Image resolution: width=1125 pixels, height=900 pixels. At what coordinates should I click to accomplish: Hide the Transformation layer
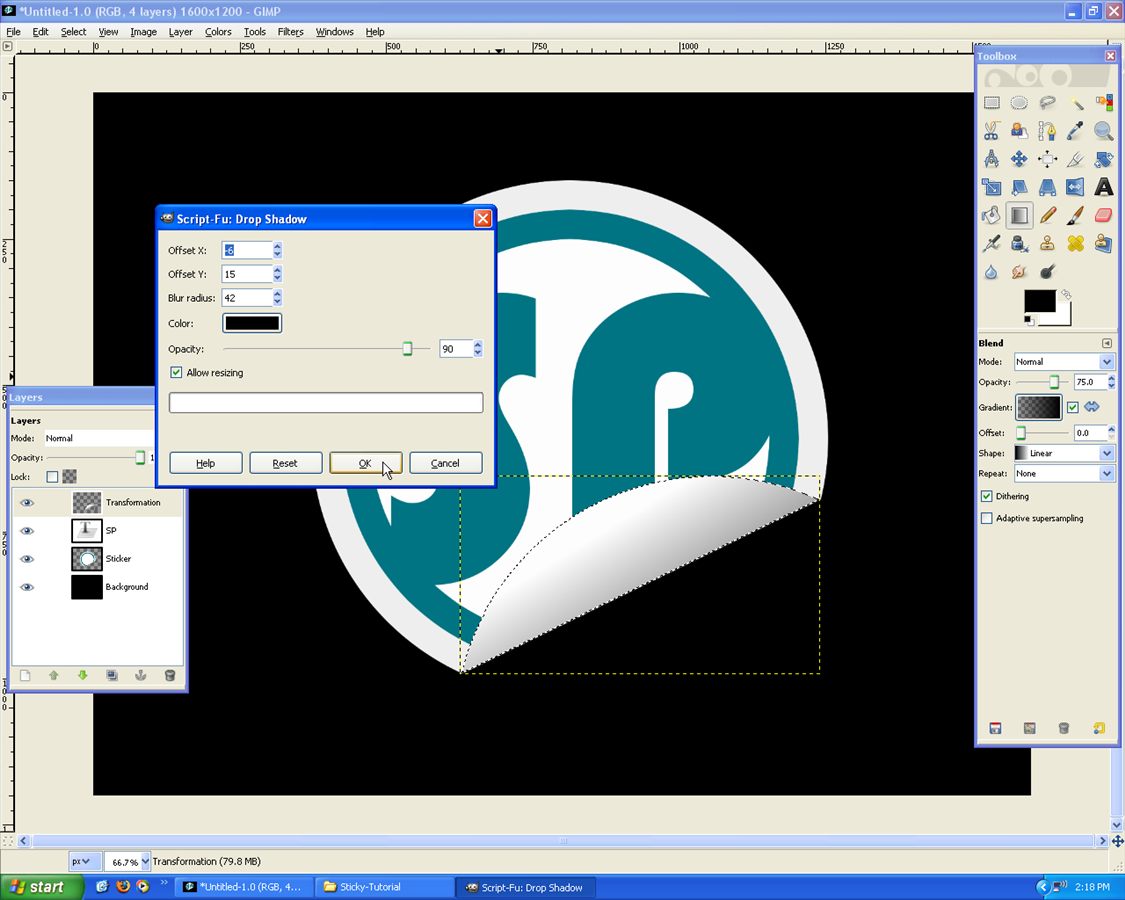click(27, 502)
